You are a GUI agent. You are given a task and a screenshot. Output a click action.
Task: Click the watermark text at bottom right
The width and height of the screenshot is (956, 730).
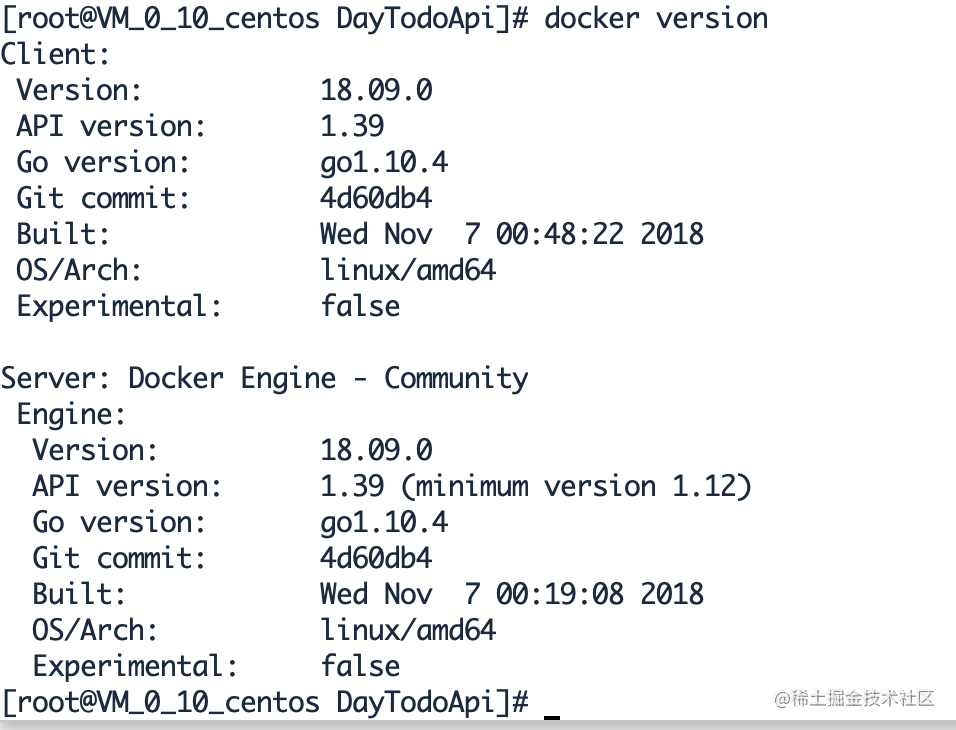854,698
